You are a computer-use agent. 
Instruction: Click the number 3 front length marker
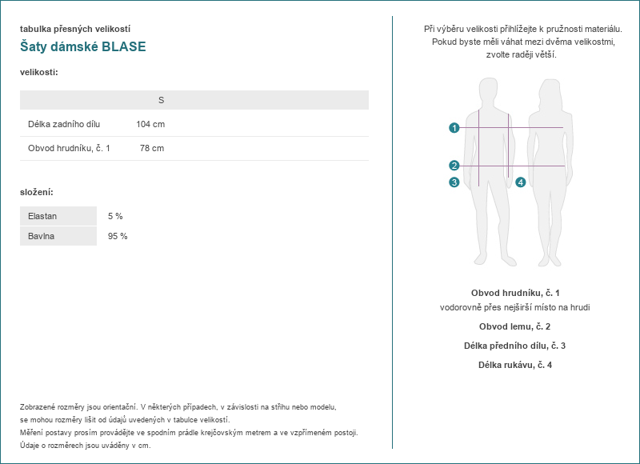tap(454, 182)
